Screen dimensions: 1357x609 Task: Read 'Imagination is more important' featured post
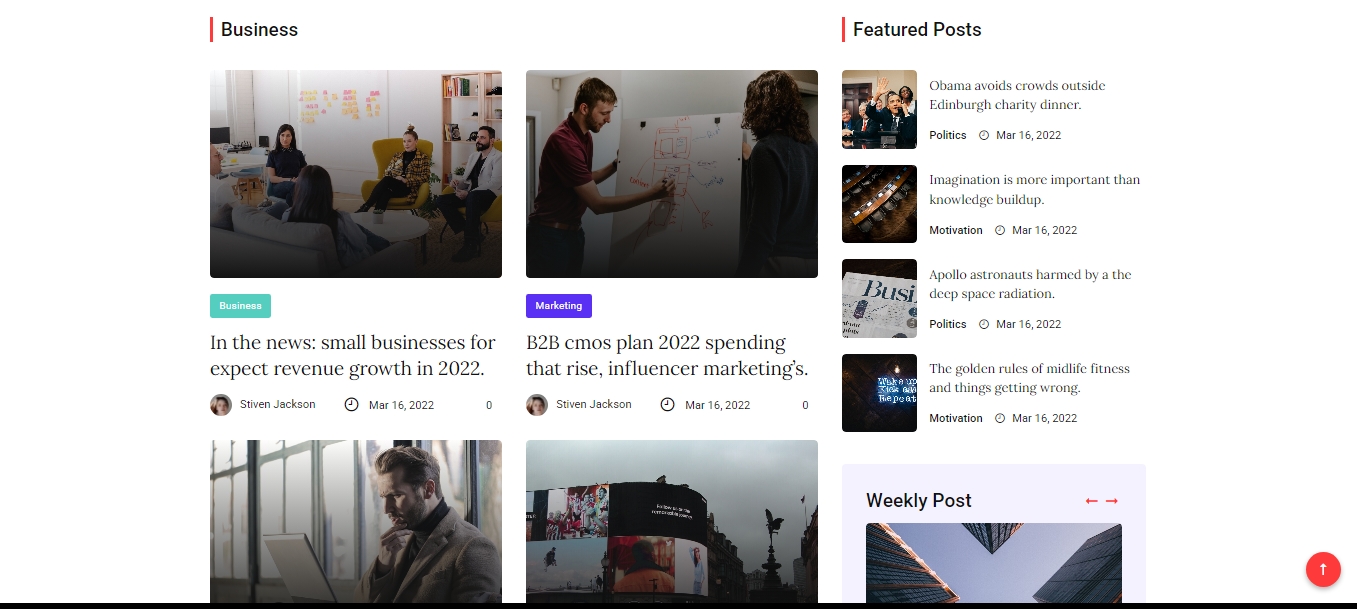coord(1034,190)
